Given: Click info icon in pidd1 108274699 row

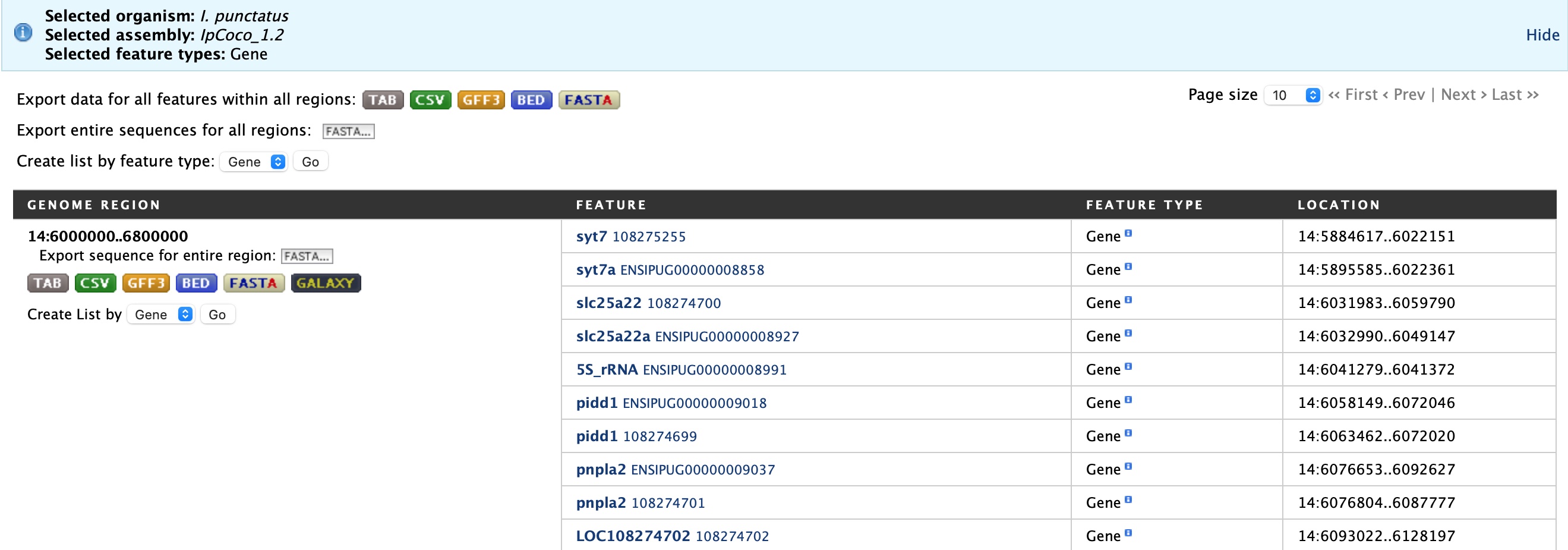Looking at the screenshot, I should 1128,433.
